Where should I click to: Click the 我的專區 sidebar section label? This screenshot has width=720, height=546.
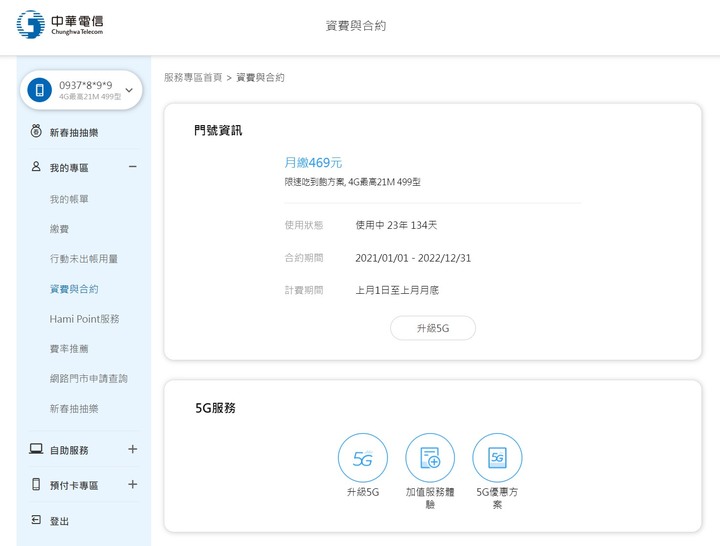tap(69, 168)
